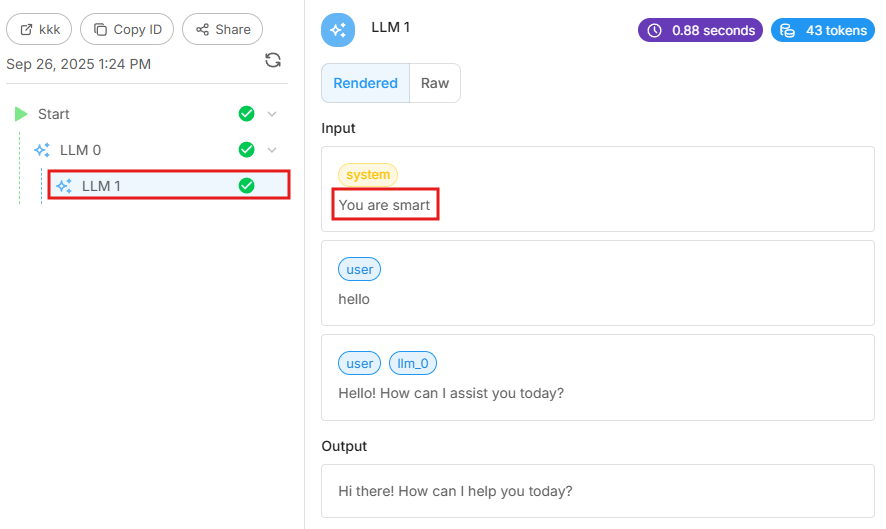Viewport: 886px width, 529px height.
Task: Click the 0.88 seconds duration badge
Action: click(x=700, y=30)
